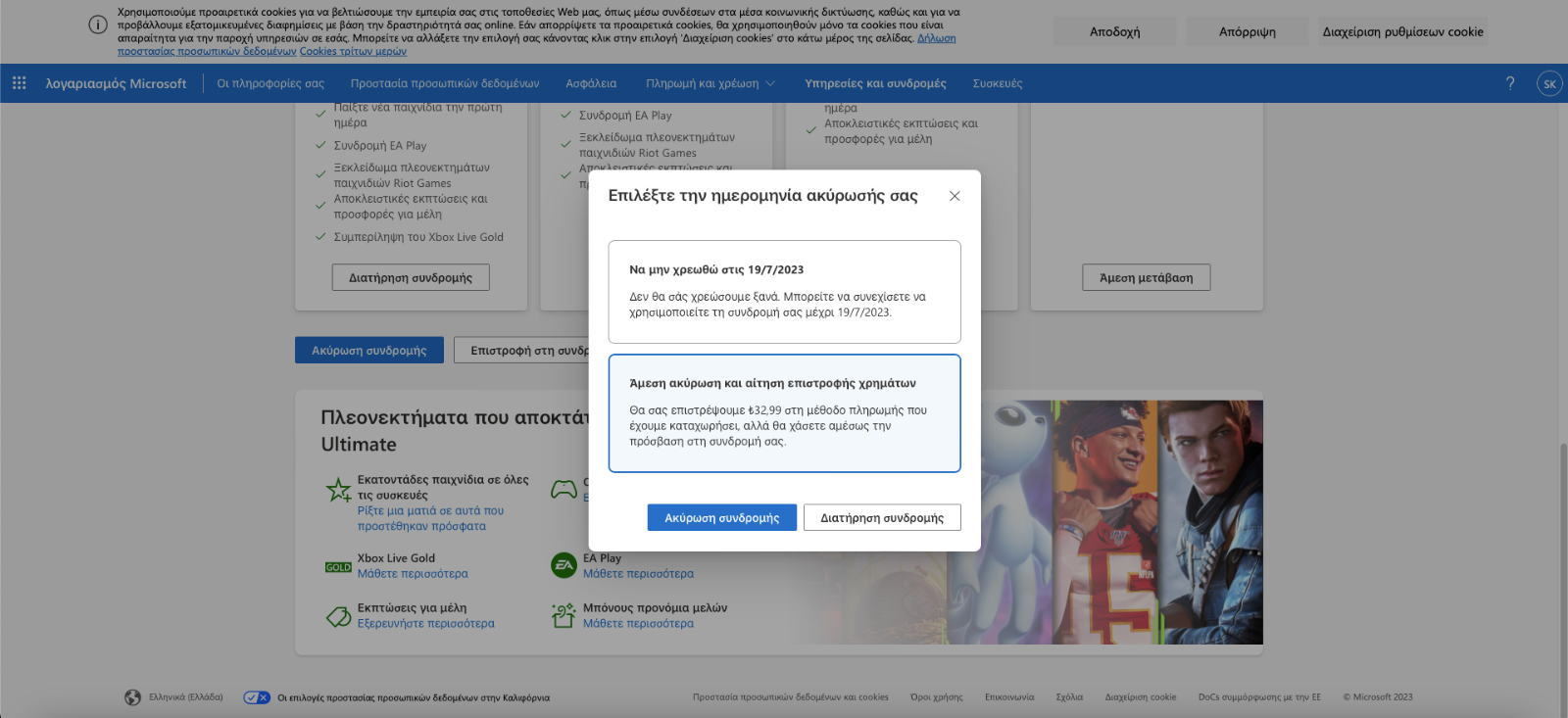The height and width of the screenshot is (718, 1568).
Task: Confirm with Ακύρωση συνδρομής button in dialog
Action: point(722,518)
